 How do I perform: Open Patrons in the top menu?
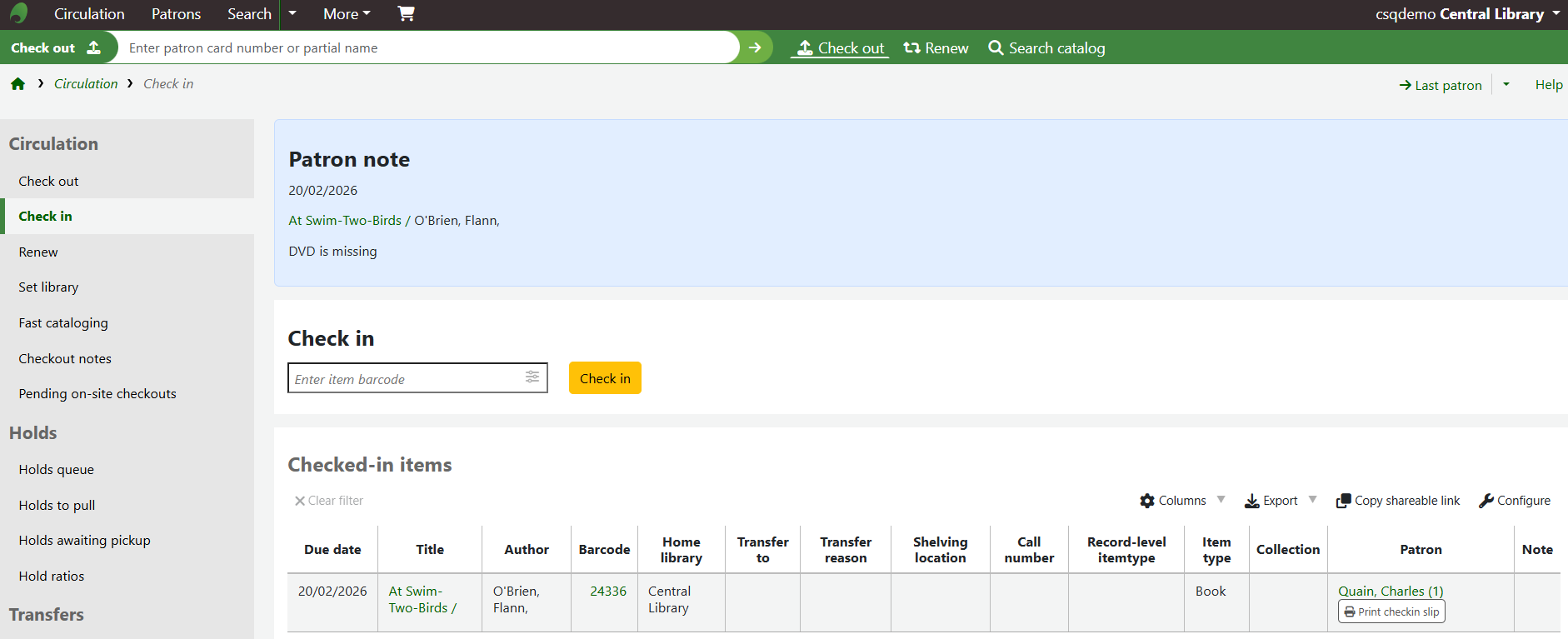pyautogui.click(x=176, y=13)
